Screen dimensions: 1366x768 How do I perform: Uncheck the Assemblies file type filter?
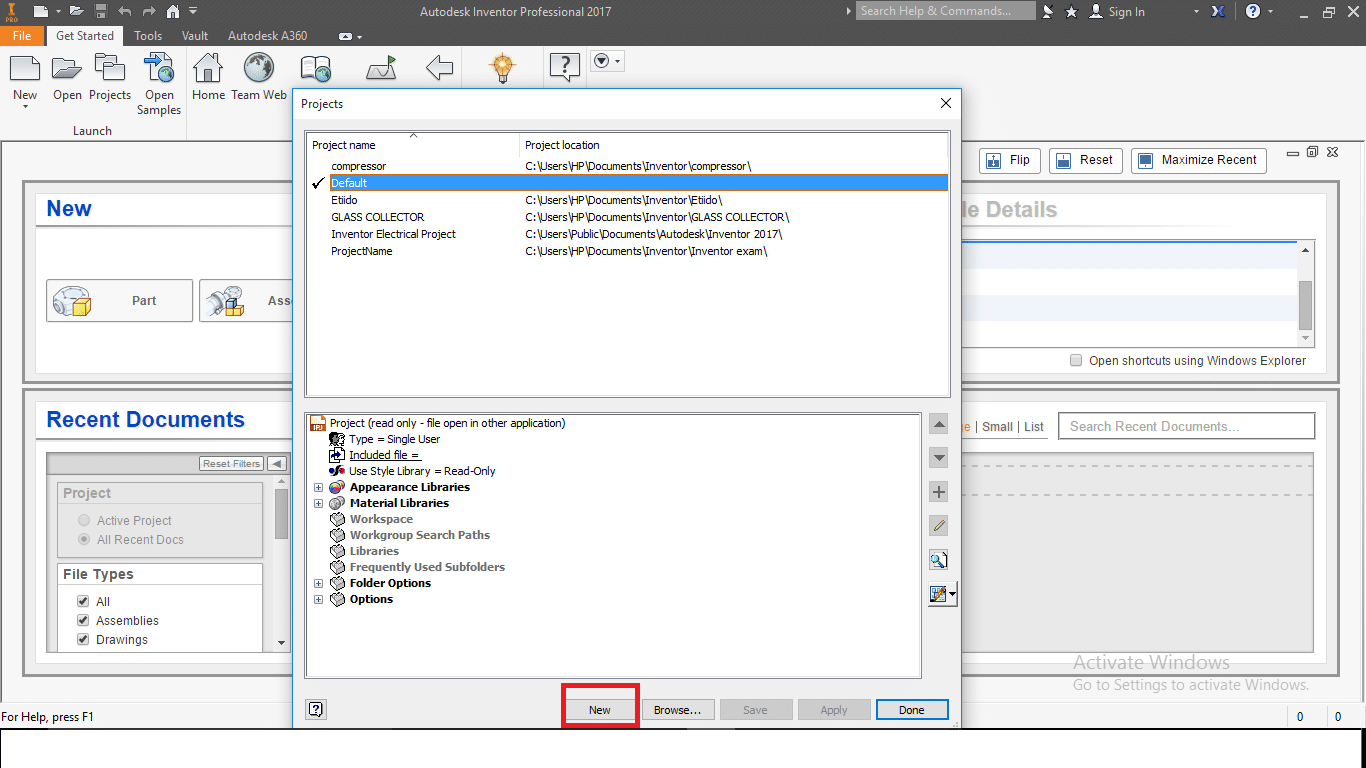pyautogui.click(x=83, y=620)
